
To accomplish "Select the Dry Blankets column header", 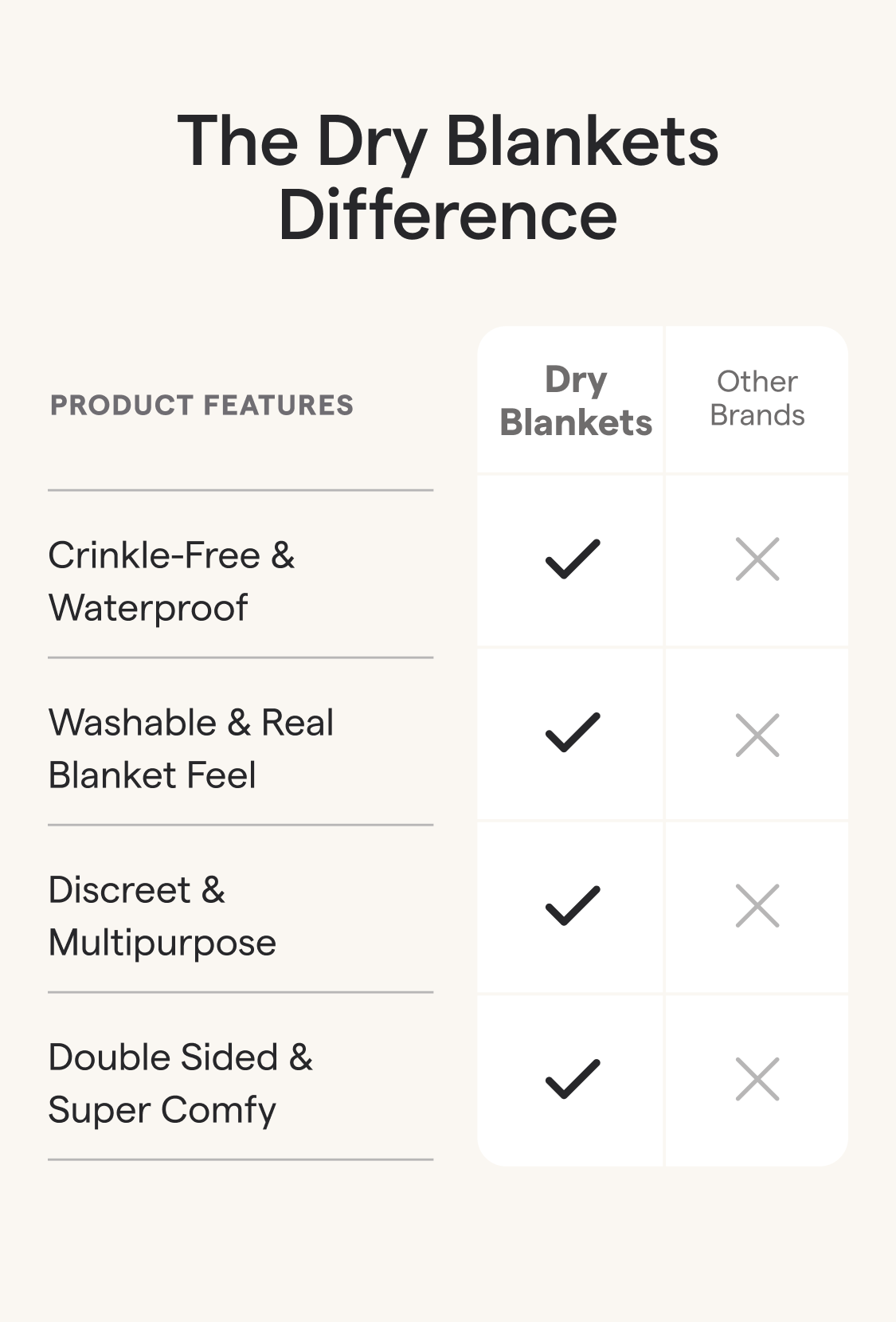I will (575, 401).
